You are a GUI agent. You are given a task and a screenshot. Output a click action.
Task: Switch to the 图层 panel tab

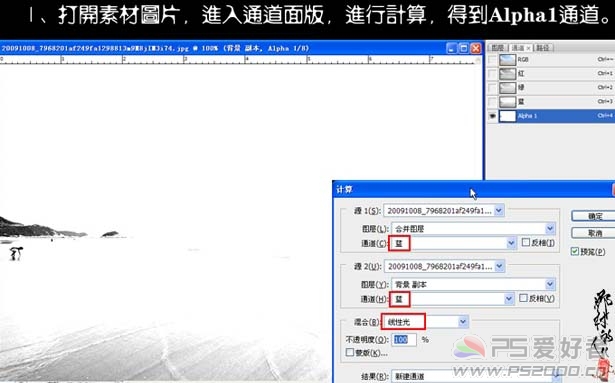pyautogui.click(x=497, y=48)
